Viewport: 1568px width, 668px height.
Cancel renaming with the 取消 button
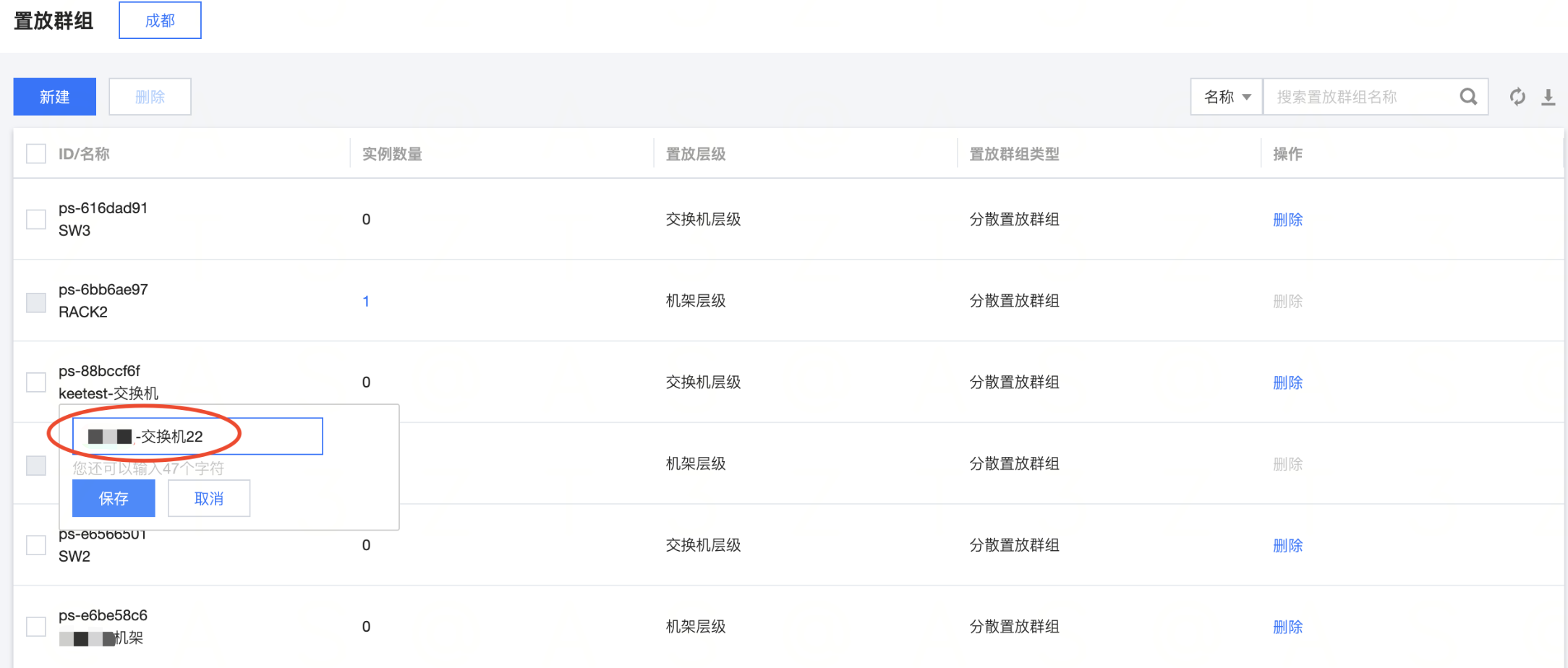tap(209, 498)
